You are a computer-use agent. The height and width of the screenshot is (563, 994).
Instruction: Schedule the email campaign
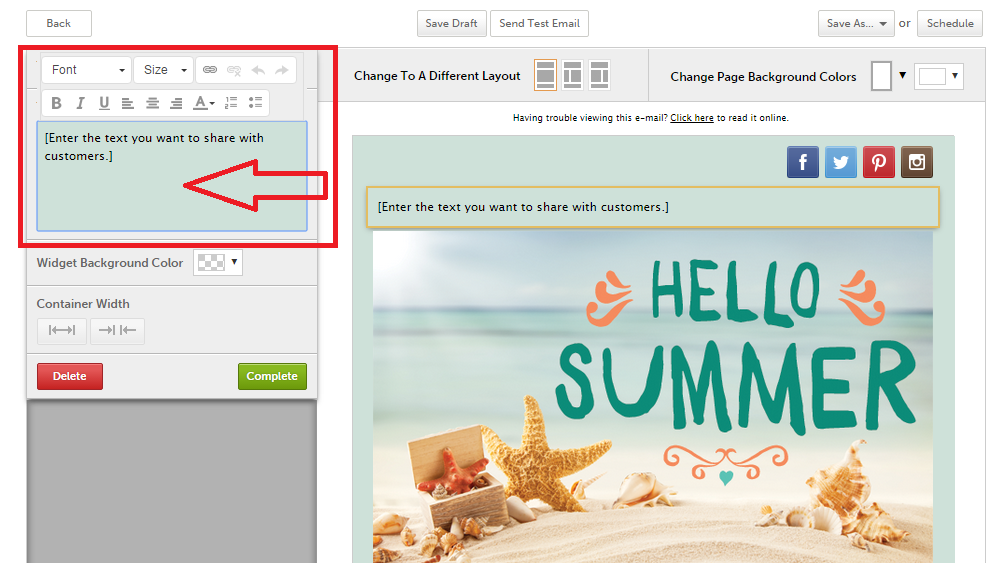[950, 23]
